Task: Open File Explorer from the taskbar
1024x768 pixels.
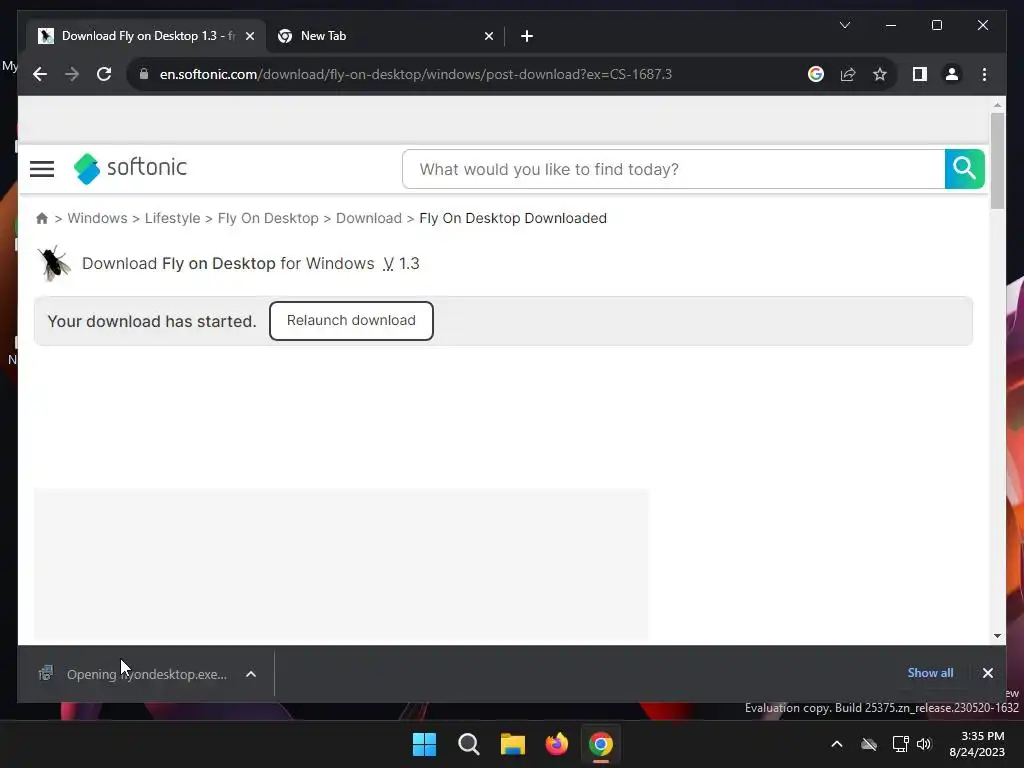Action: tap(513, 744)
